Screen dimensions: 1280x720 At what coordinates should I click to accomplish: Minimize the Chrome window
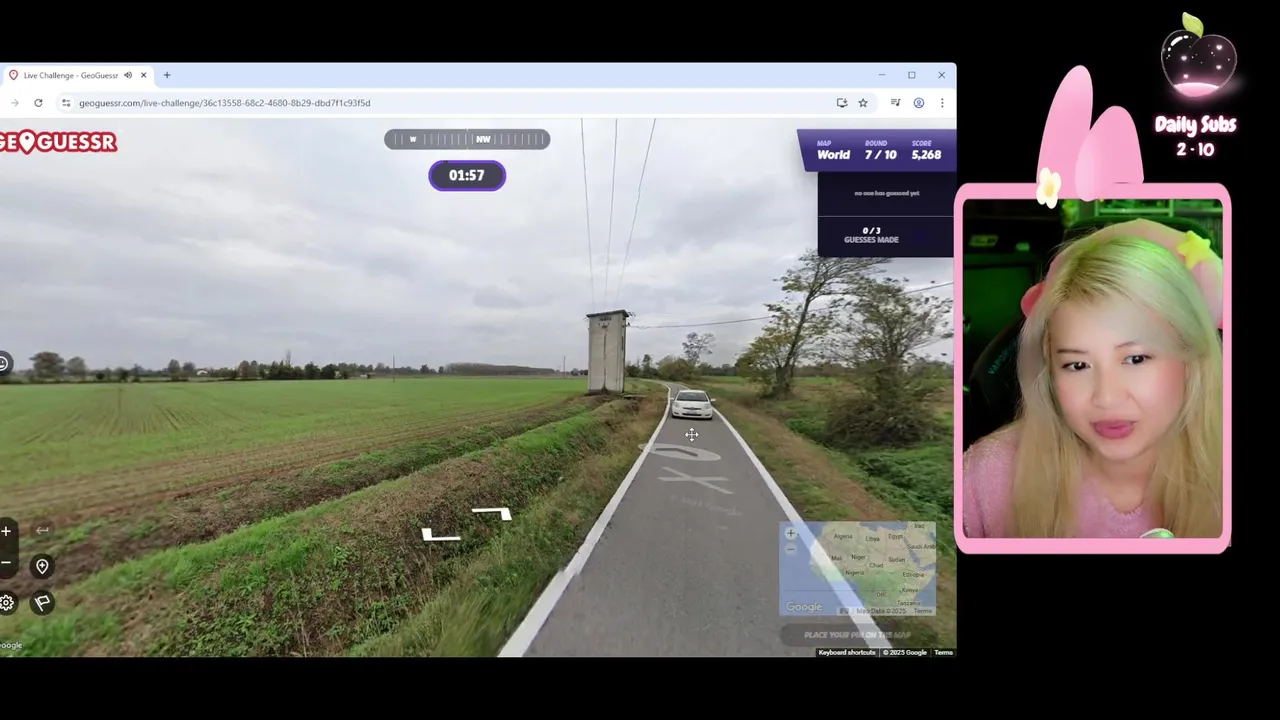881,75
